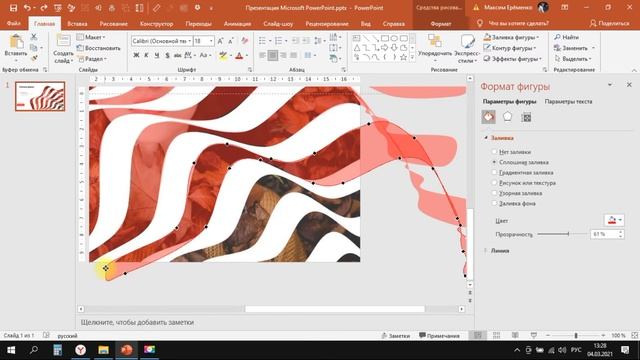Center align the text
This screenshot has width=640, height=360.
(273, 55)
